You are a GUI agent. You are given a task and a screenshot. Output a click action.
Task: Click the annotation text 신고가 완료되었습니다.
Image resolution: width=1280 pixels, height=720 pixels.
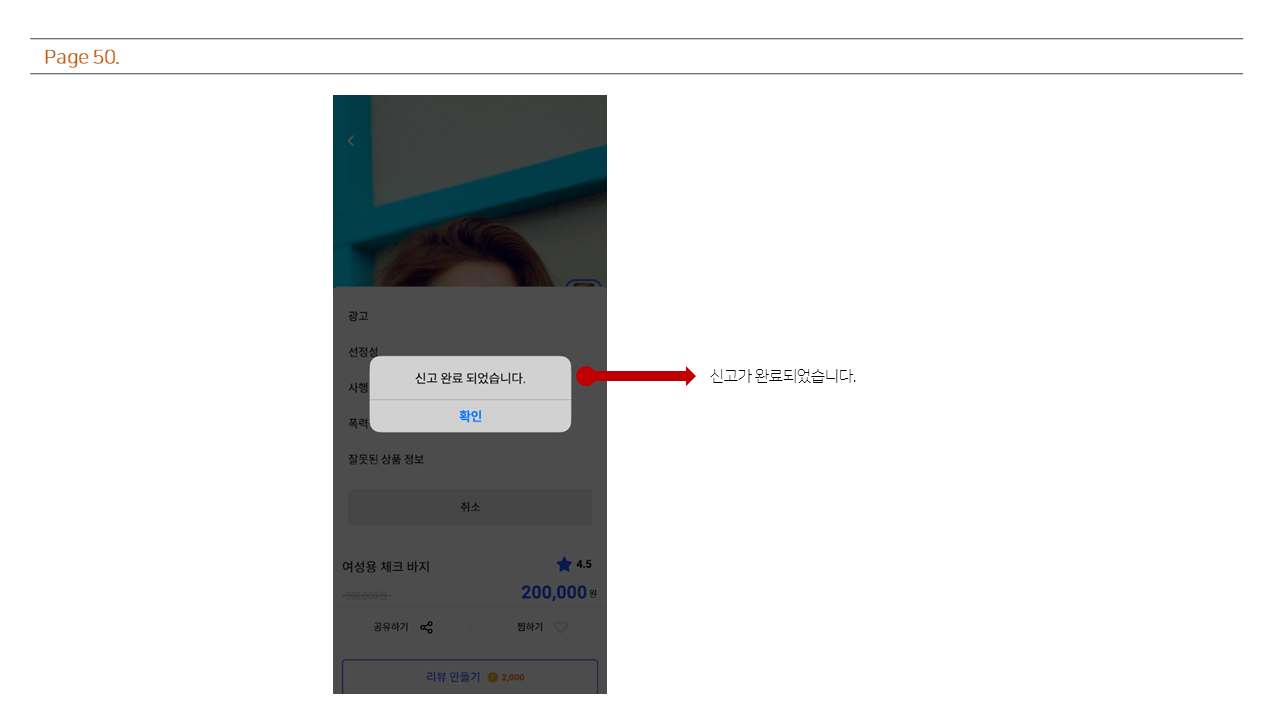coord(783,376)
